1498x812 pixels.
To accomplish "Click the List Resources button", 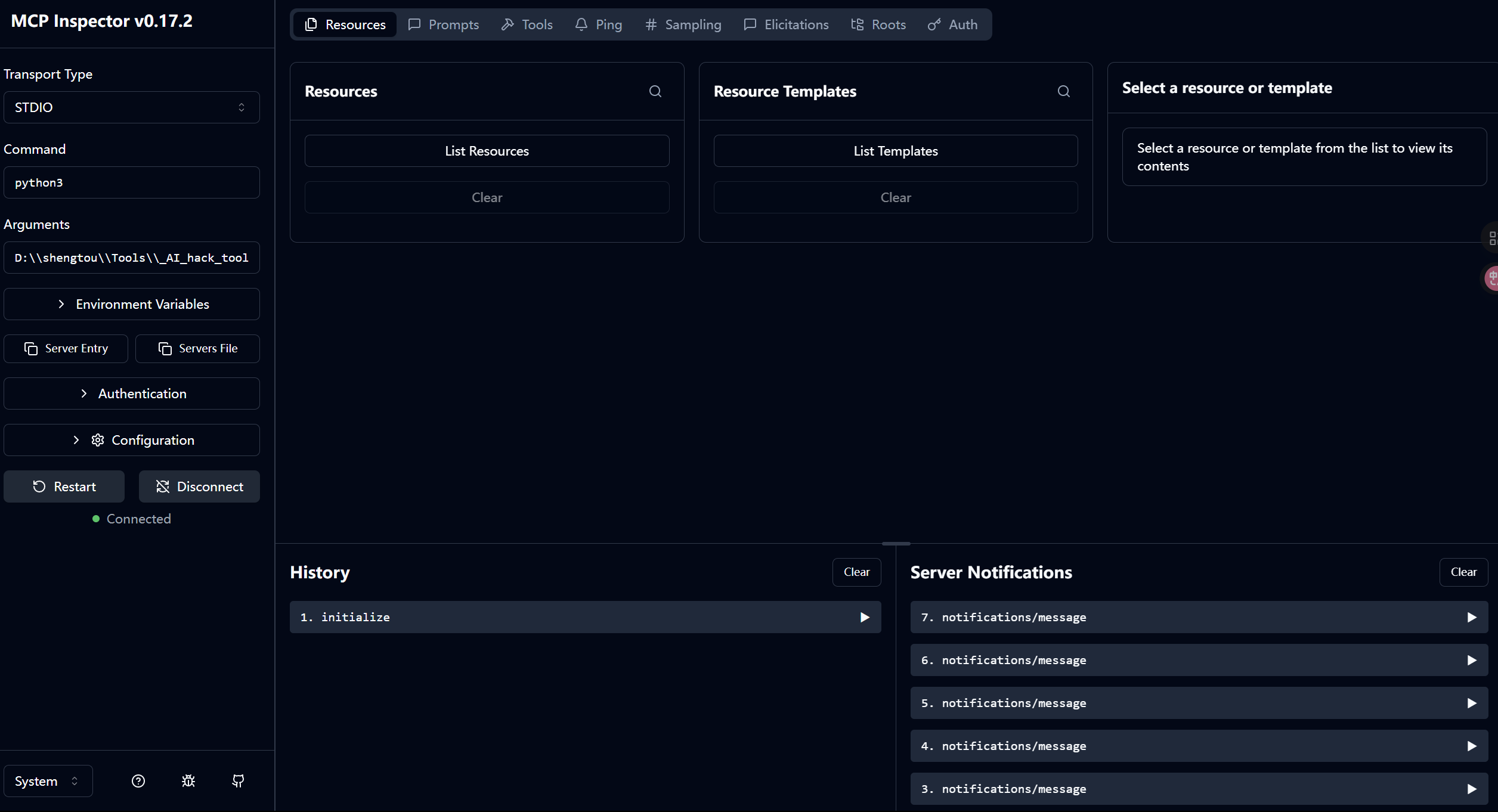I will pos(487,151).
